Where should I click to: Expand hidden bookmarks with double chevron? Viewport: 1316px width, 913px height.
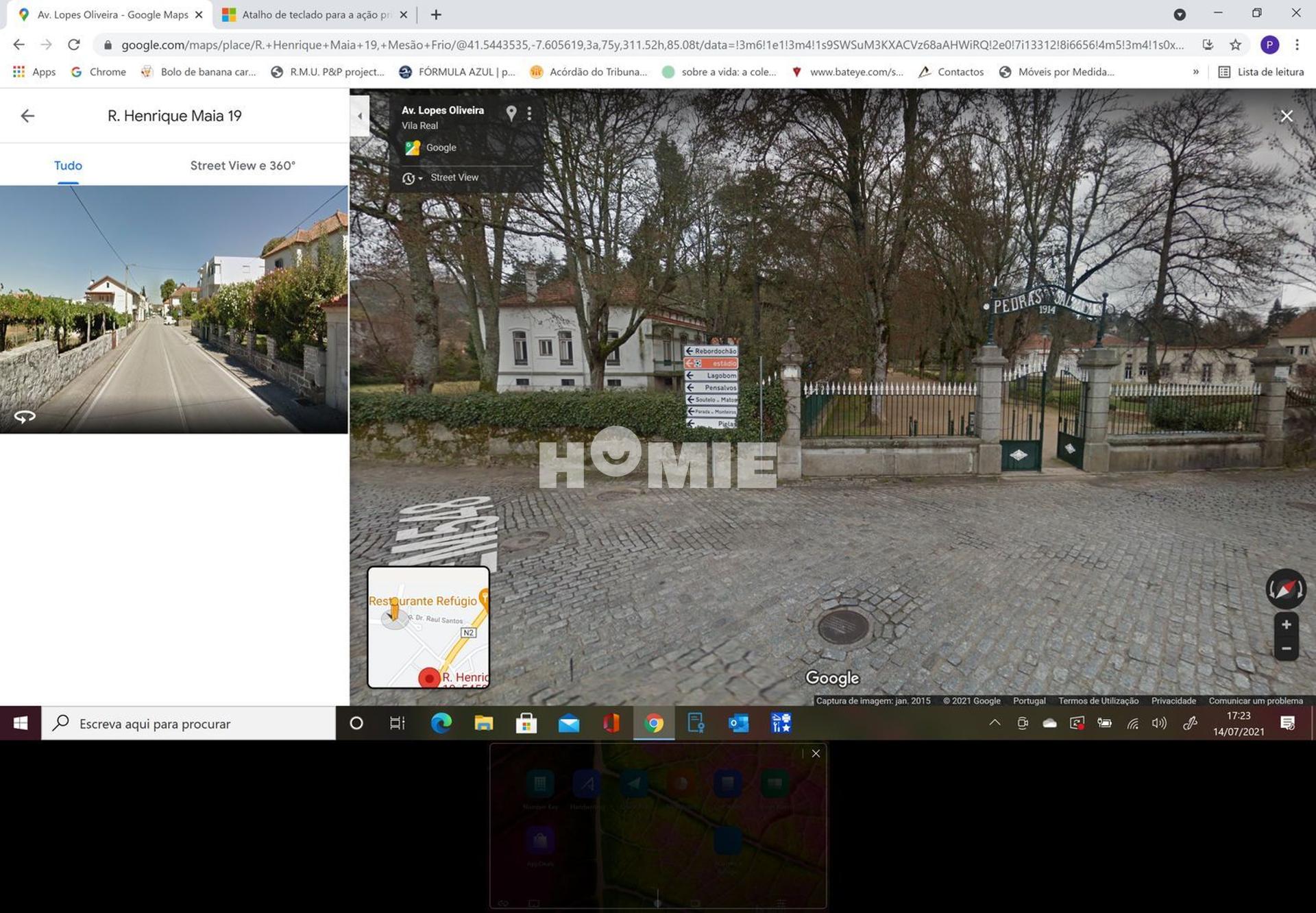click(1195, 72)
